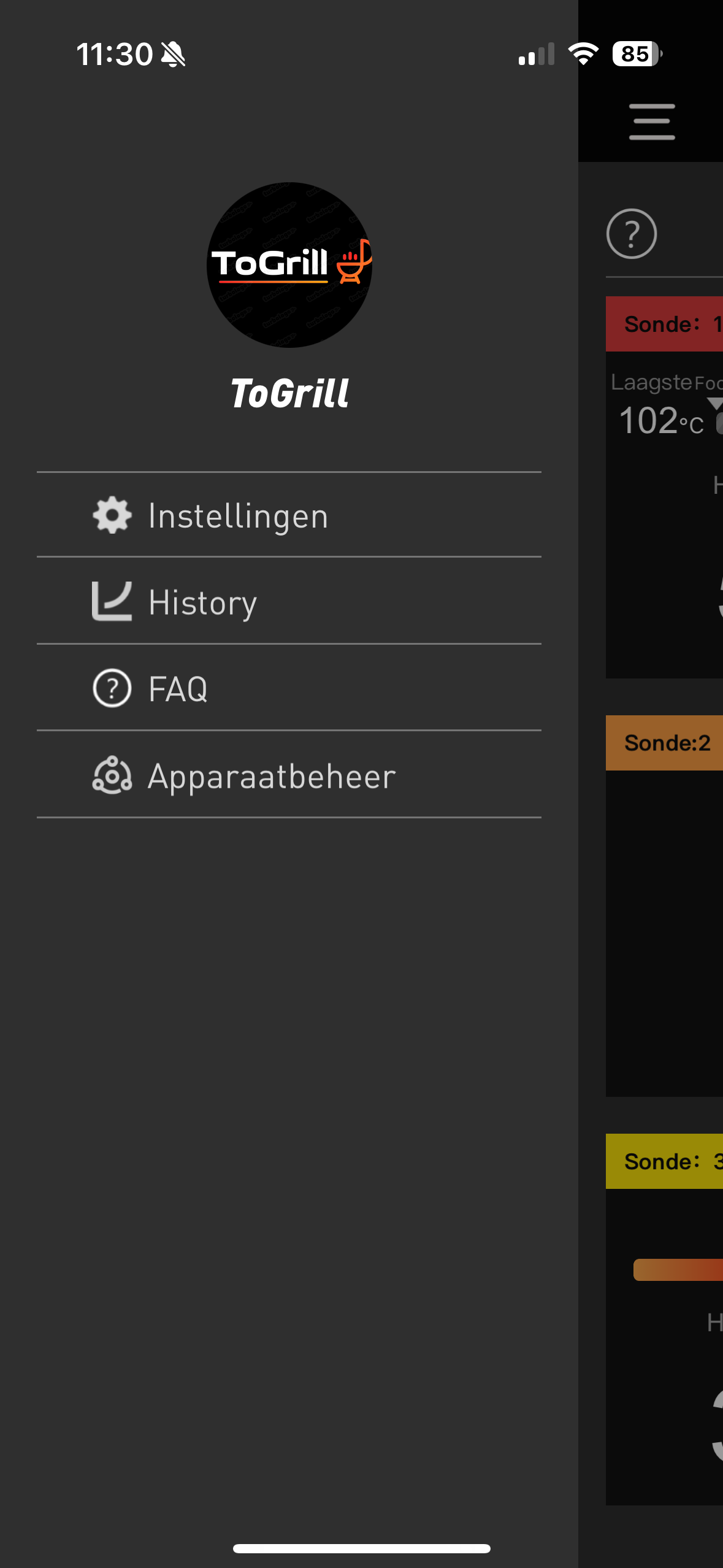Screen dimensions: 723x1568
Task: Tap the muted notifications bell icon
Action: 172,55
